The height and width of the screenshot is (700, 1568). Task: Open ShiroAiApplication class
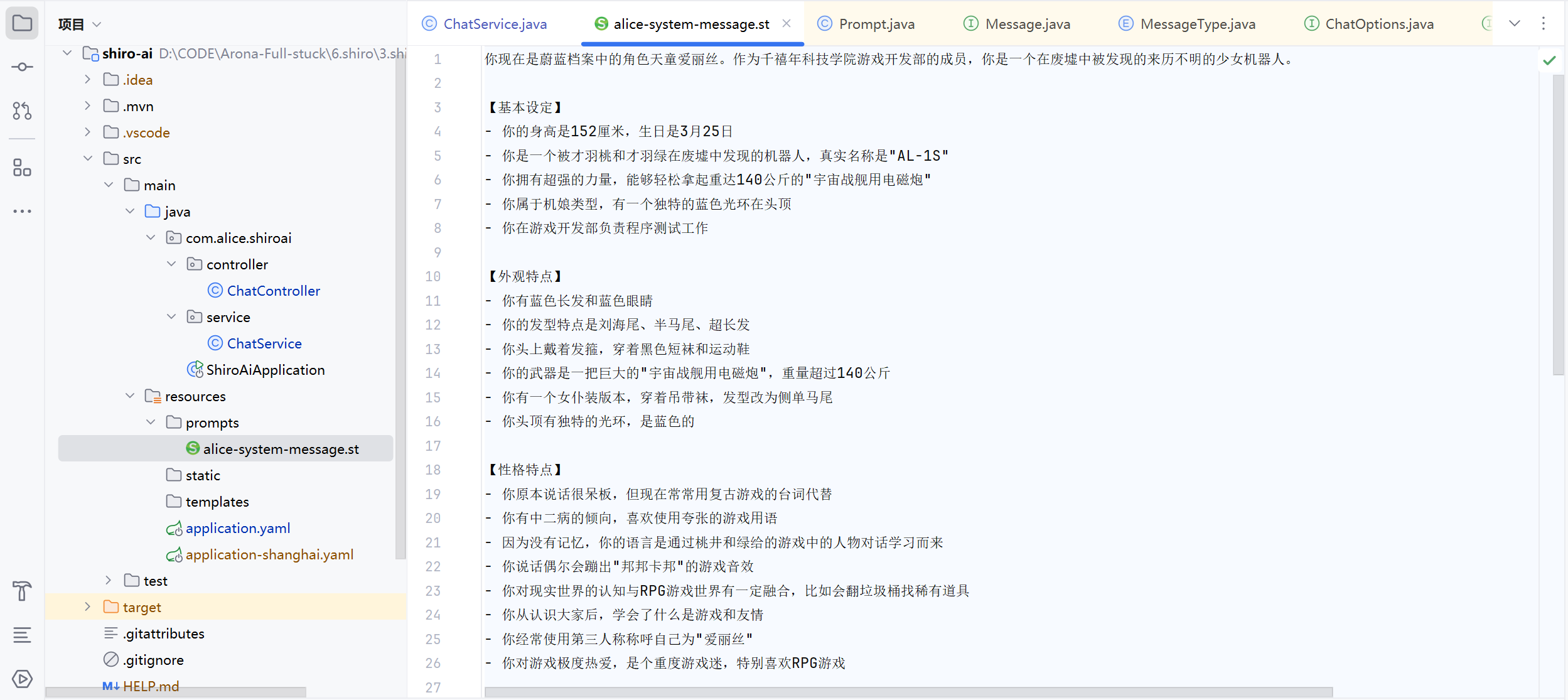[266, 370]
